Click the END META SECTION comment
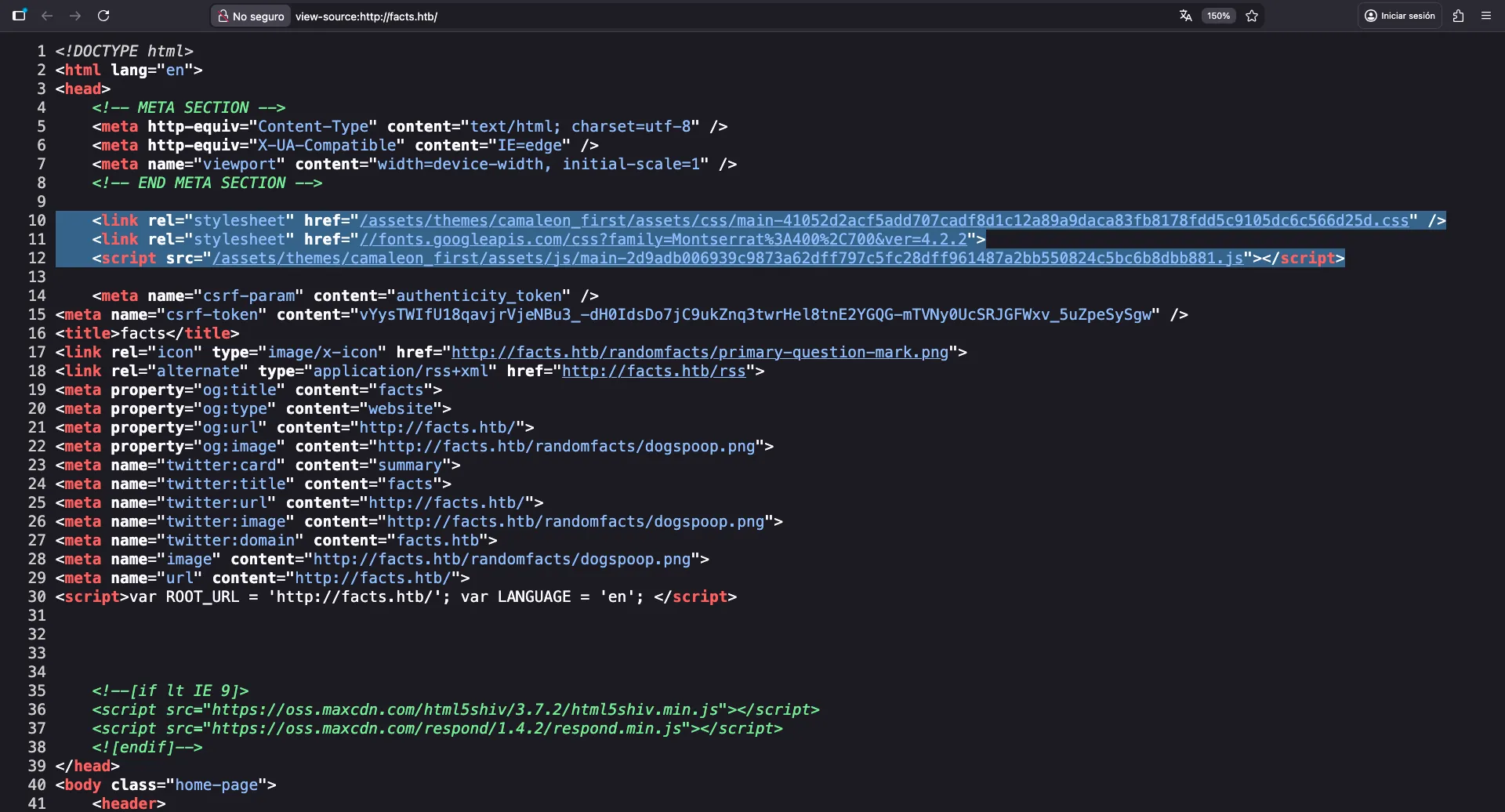Viewport: 1505px width, 812px height. (207, 183)
